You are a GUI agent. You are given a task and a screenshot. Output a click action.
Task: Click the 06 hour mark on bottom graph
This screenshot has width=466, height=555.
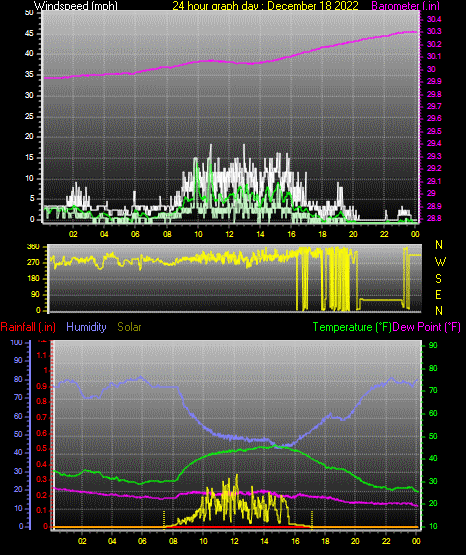(x=142, y=541)
